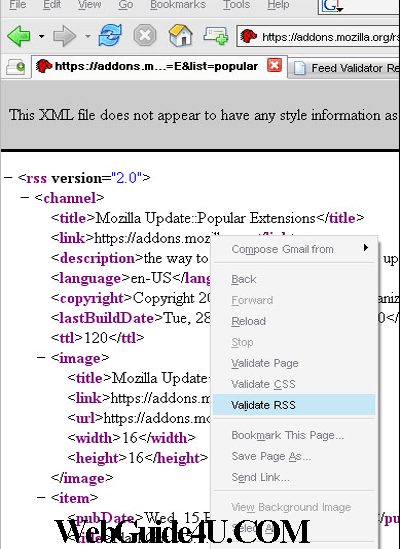Open the Bookmarks menu
This screenshot has height=549, width=400.
(x=178, y=5)
